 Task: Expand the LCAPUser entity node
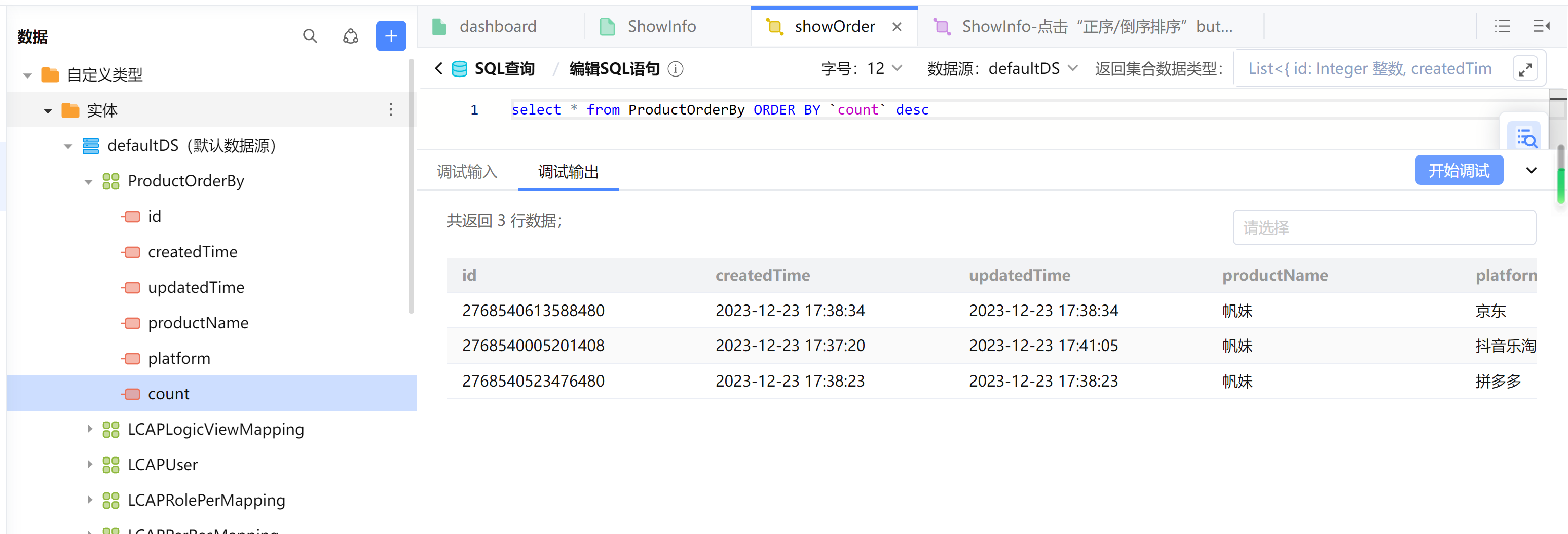click(90, 464)
